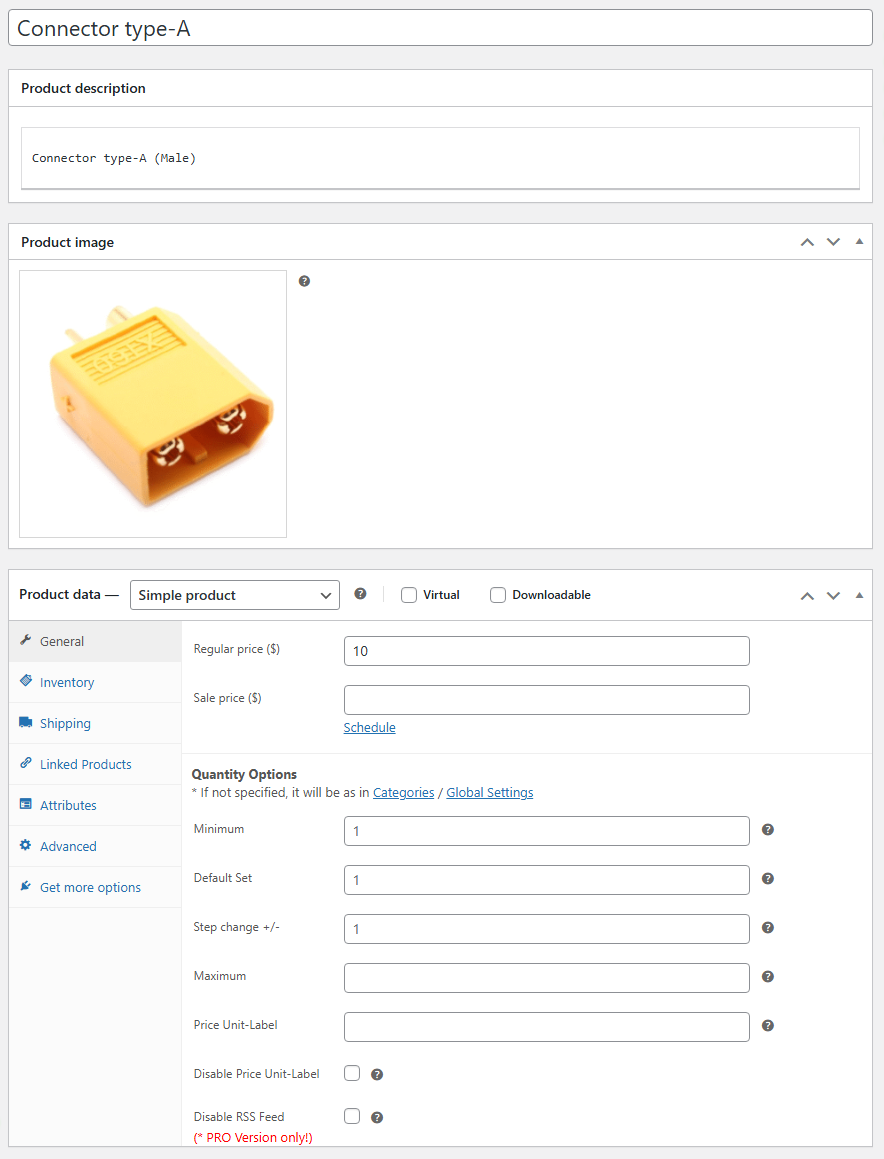
Task: Click help icon next to product image
Action: pyautogui.click(x=305, y=281)
